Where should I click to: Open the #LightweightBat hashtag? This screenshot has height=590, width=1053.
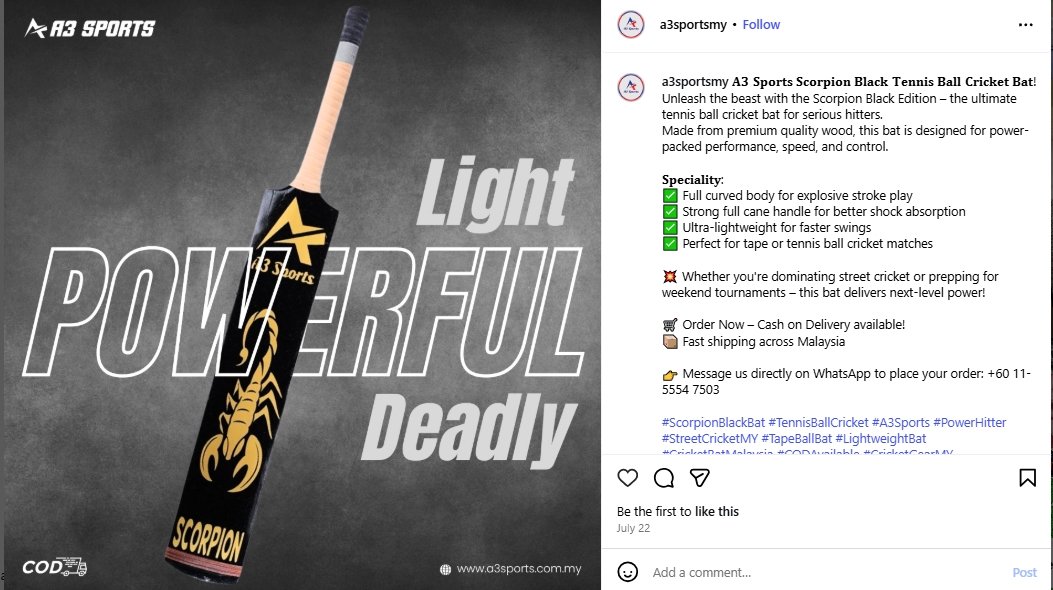(x=881, y=438)
